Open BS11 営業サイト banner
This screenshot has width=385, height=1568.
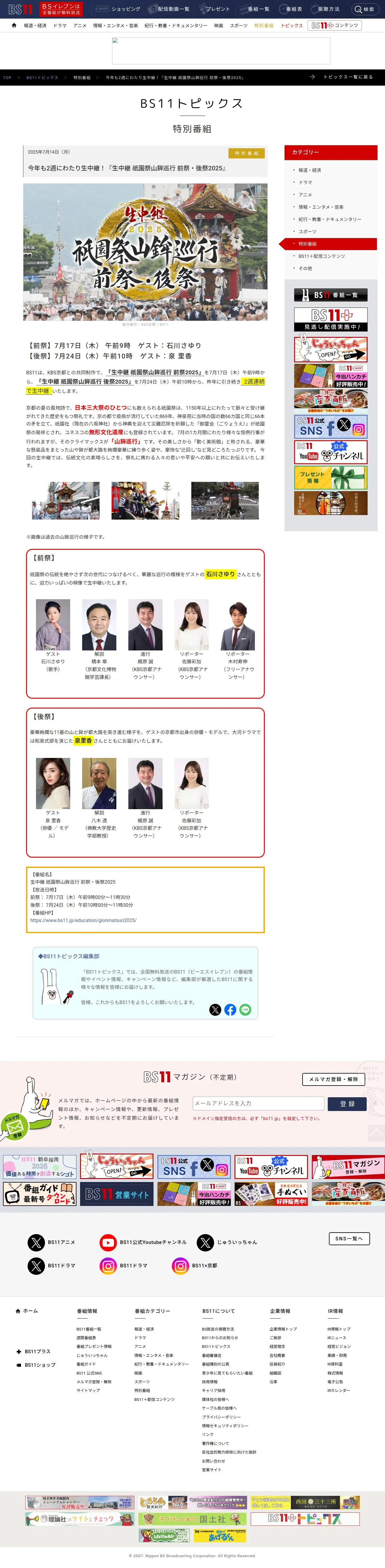117,1194
